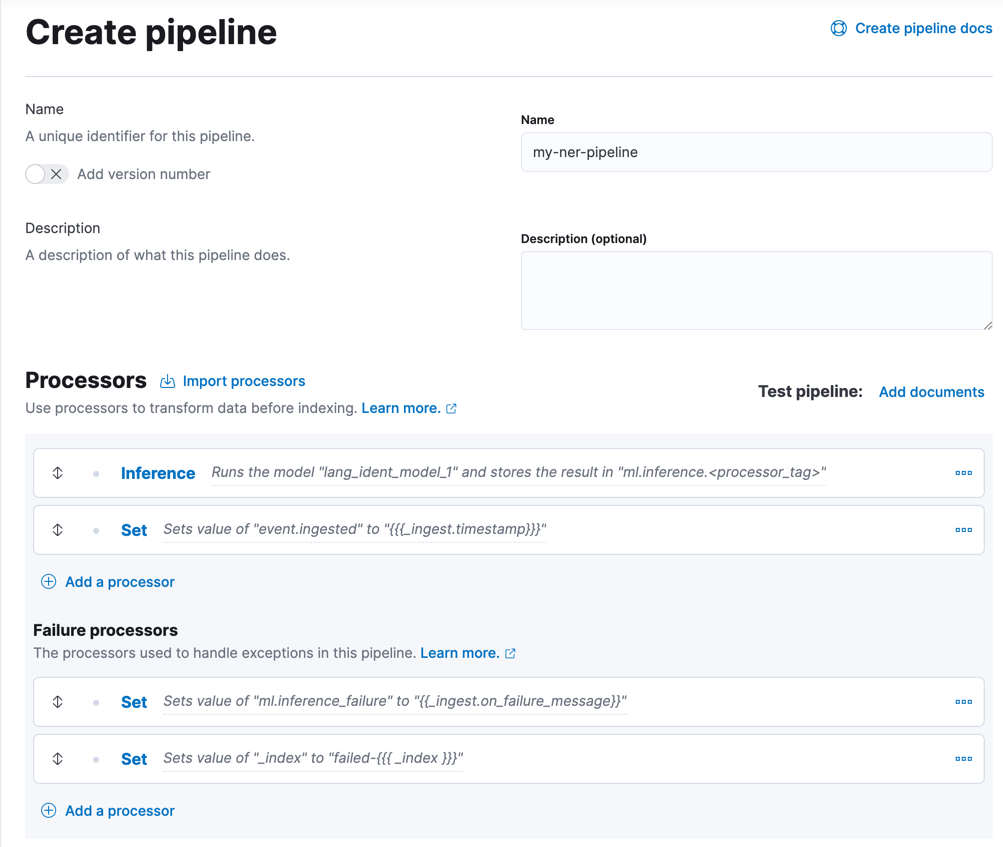The height and width of the screenshot is (847, 1003).
Task: Open Learn more about failure processors
Action: click(x=460, y=652)
